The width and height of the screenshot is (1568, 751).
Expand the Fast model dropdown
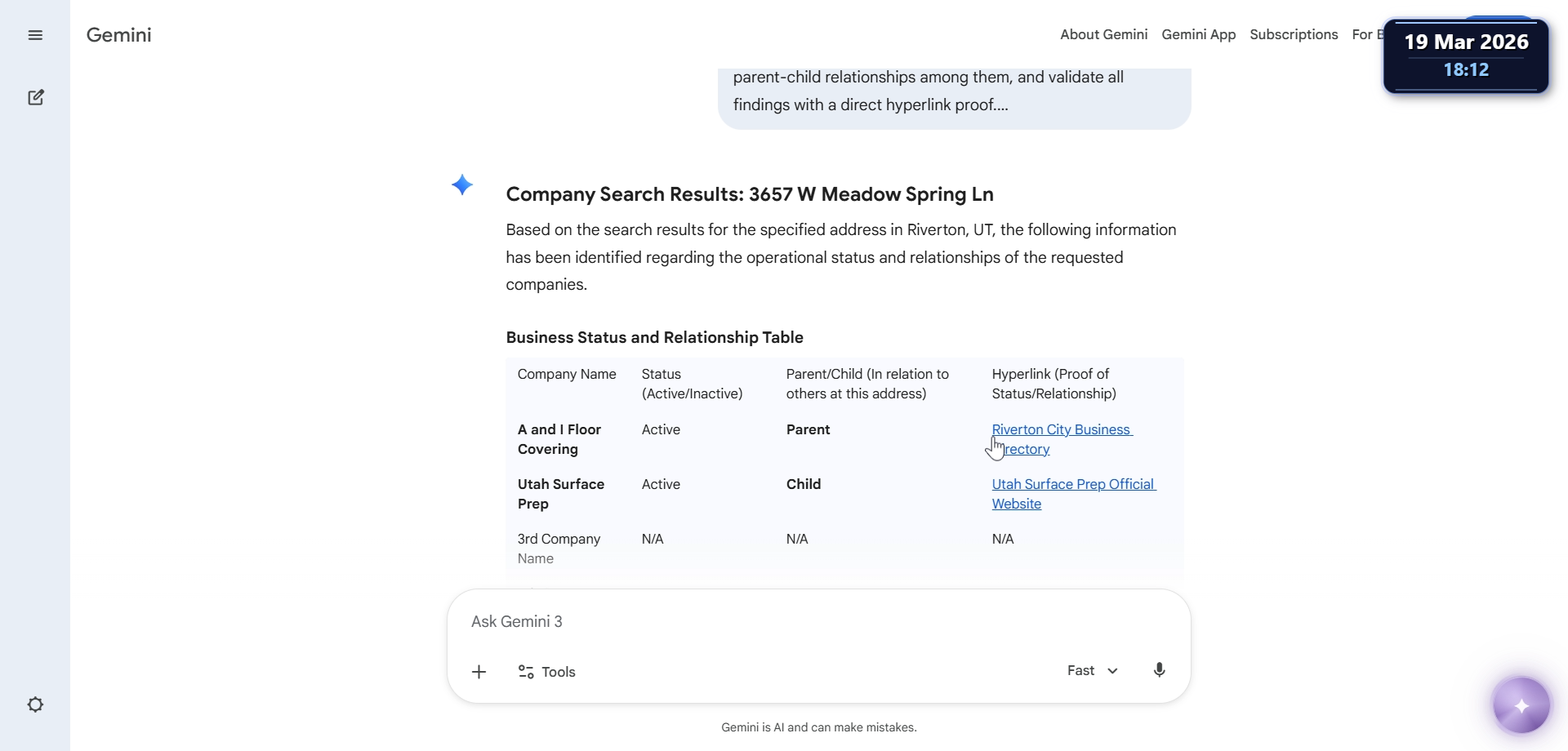(x=1092, y=670)
